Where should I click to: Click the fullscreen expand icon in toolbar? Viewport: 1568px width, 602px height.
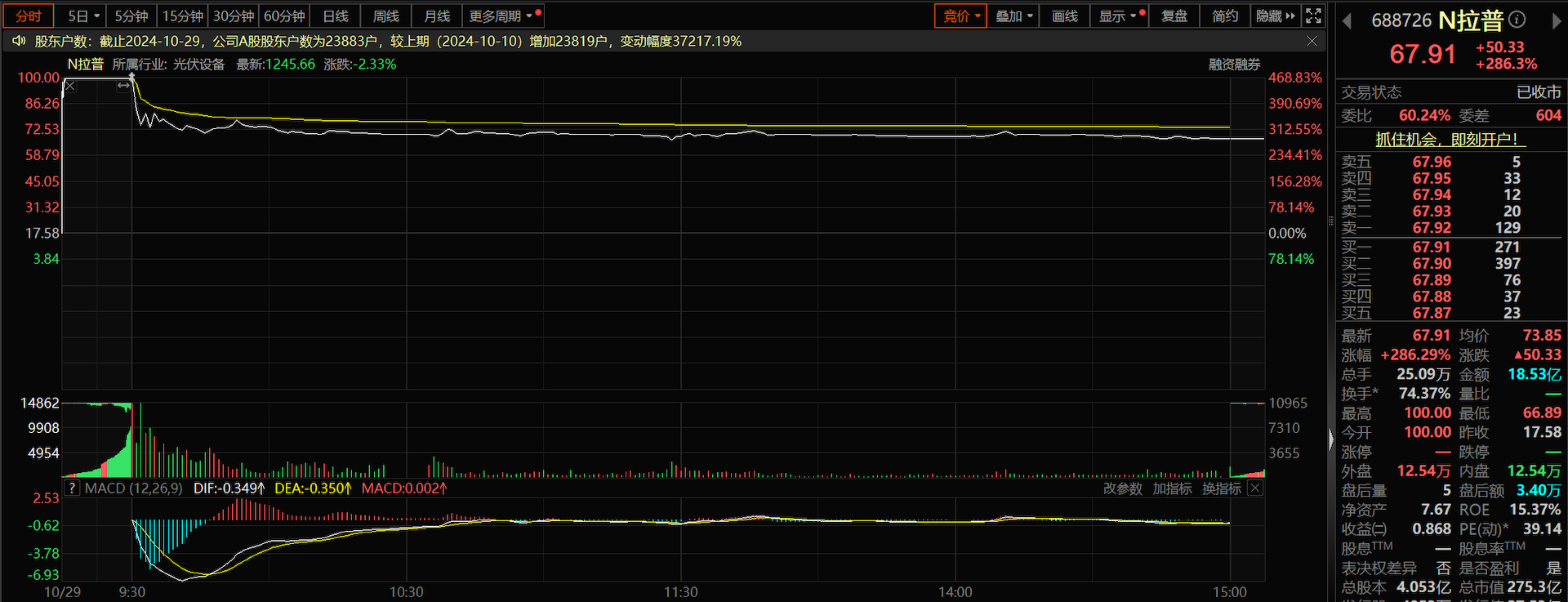1313,16
